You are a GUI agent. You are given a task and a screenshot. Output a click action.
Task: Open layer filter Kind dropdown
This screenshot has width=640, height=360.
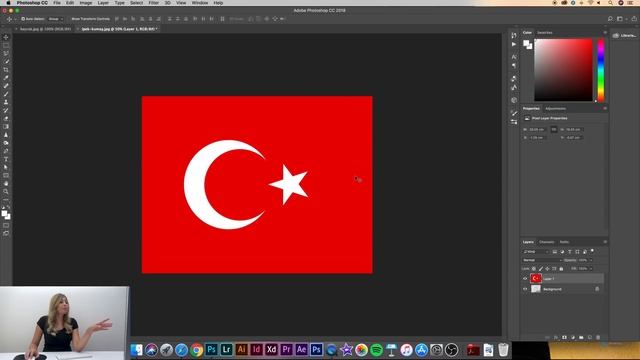(536, 252)
